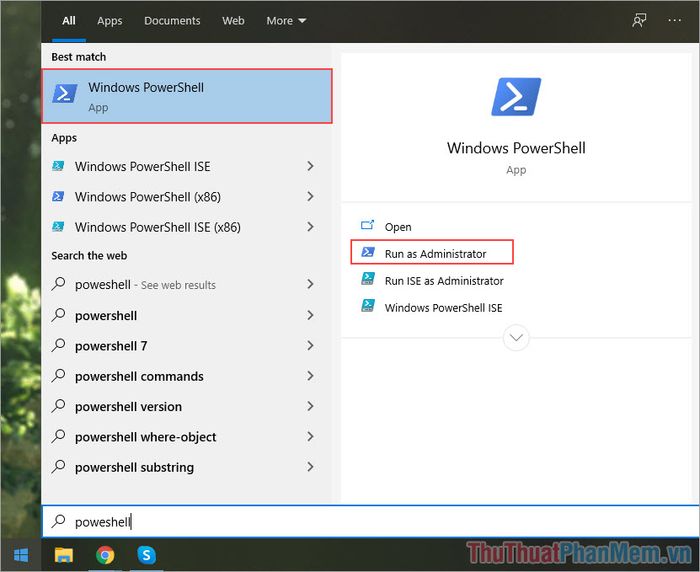Open the three-dot options menu

point(674,20)
